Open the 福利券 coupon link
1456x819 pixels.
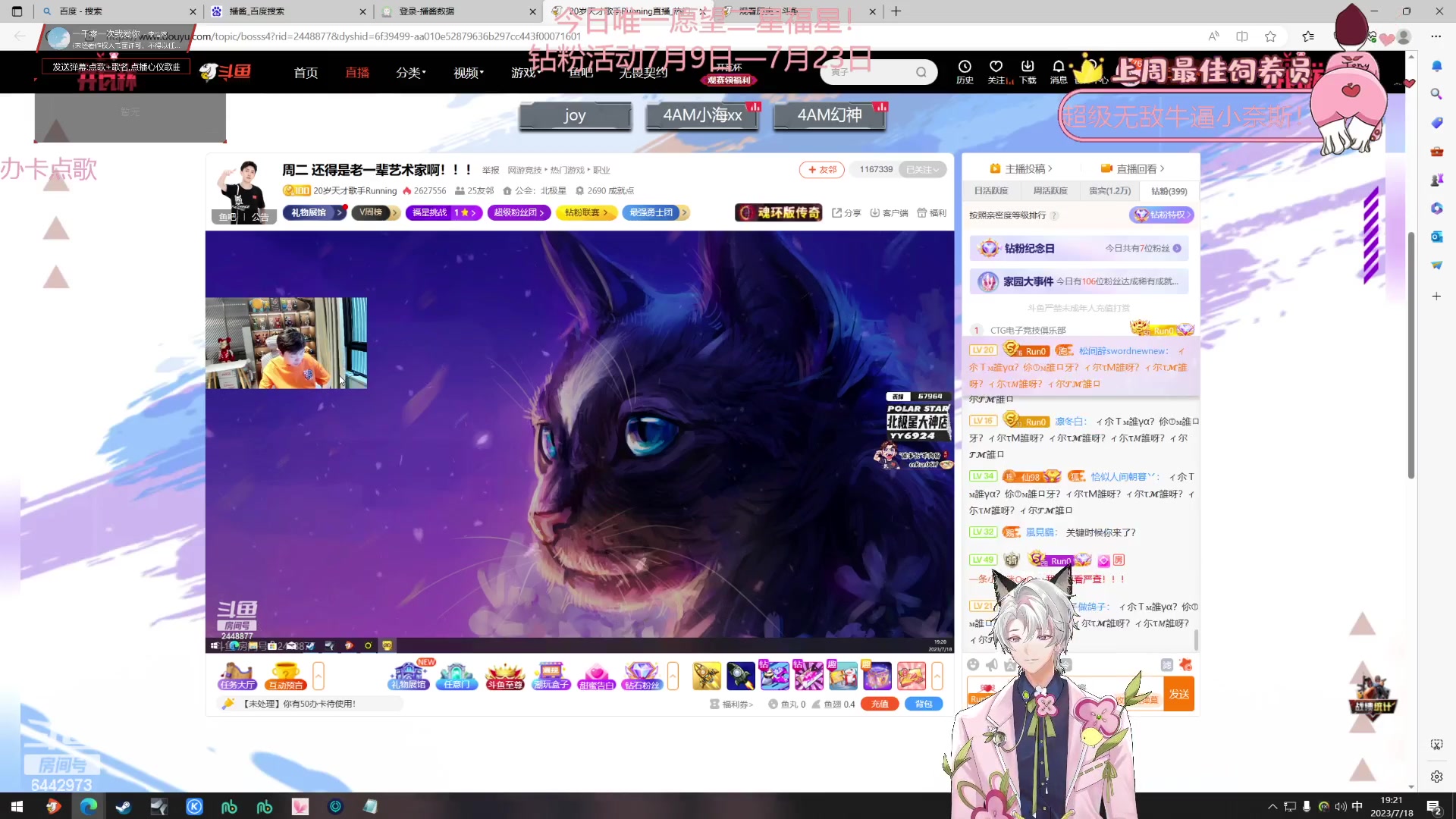tap(731, 704)
